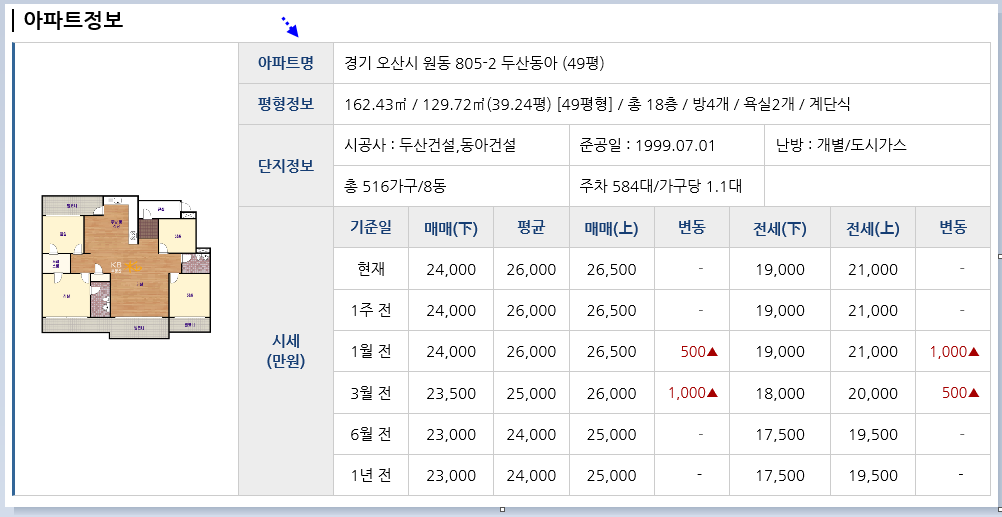1002x517 pixels.
Task: Click 현재 row 매매(下) value 24,000
Action: coord(451,270)
